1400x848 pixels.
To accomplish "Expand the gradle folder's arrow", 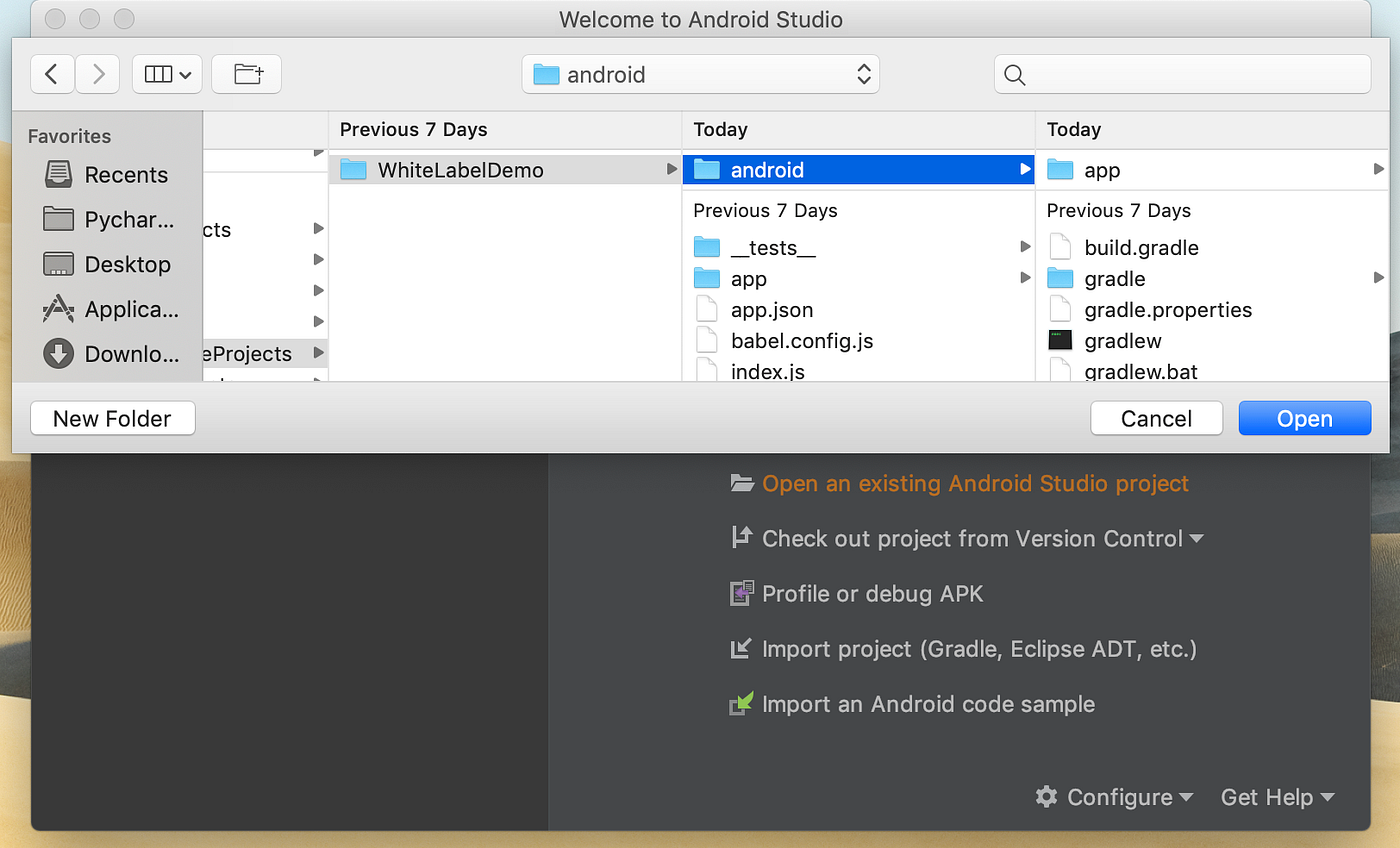I will coord(1379,278).
